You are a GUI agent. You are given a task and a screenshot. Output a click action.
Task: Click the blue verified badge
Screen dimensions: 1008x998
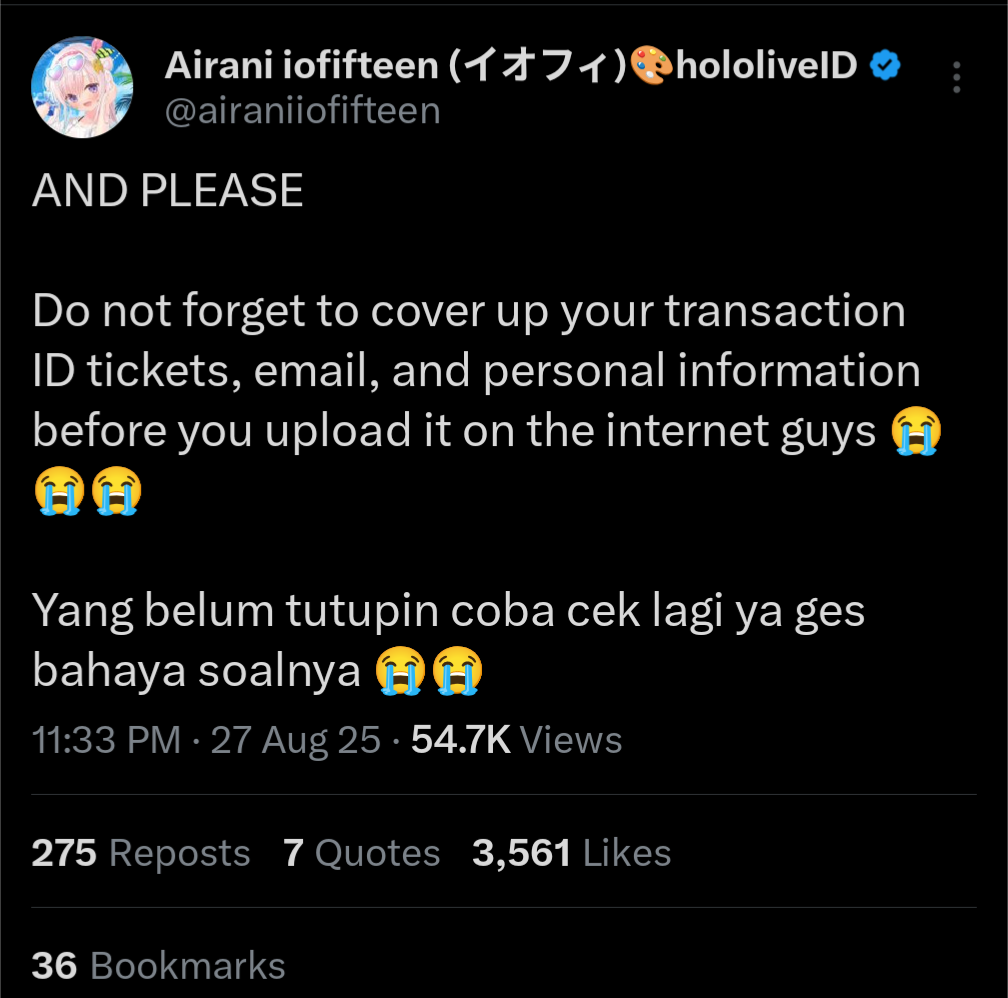click(x=885, y=65)
